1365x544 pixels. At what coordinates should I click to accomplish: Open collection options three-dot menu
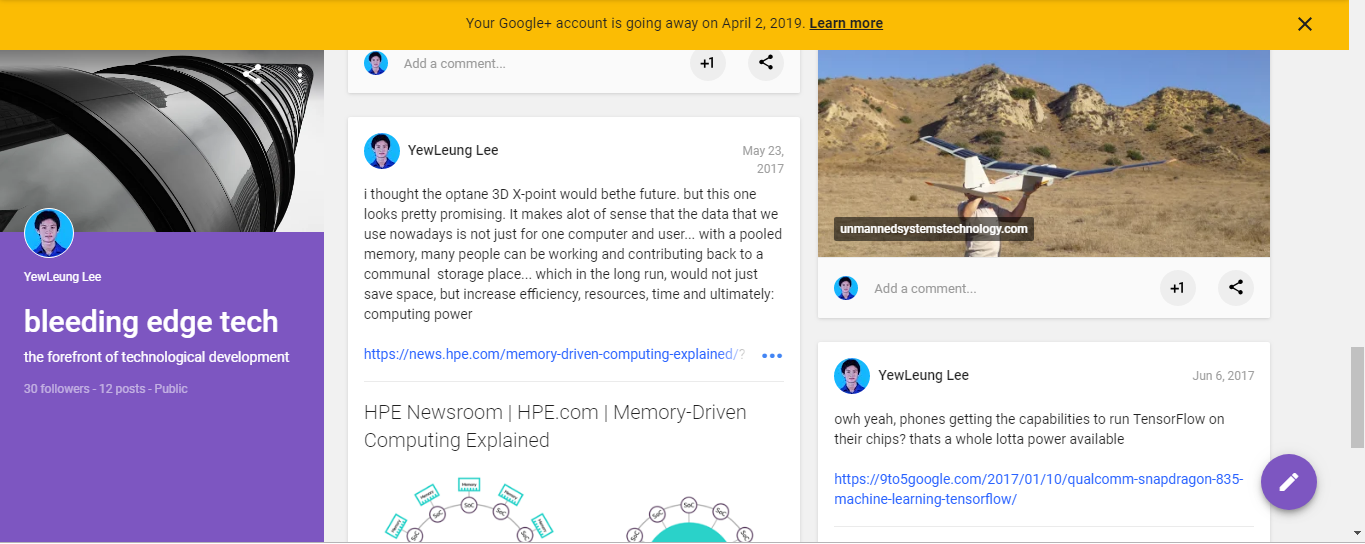300,74
